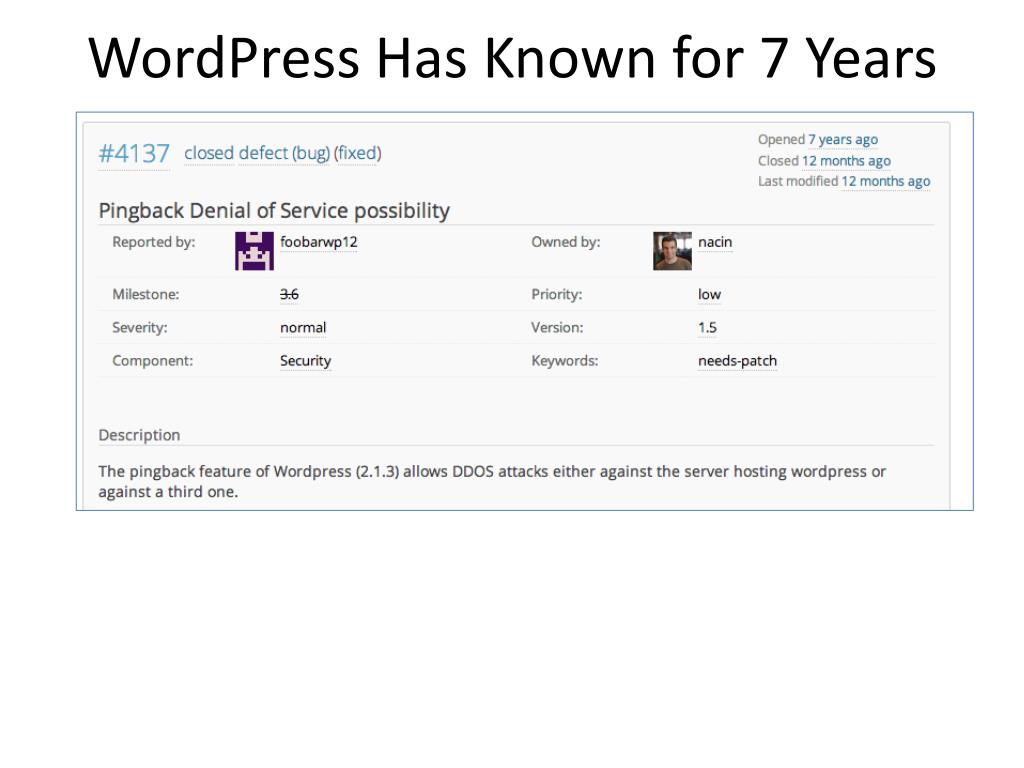Filter by severity 'normal'
The image size is (1024, 768).
[x=303, y=328]
